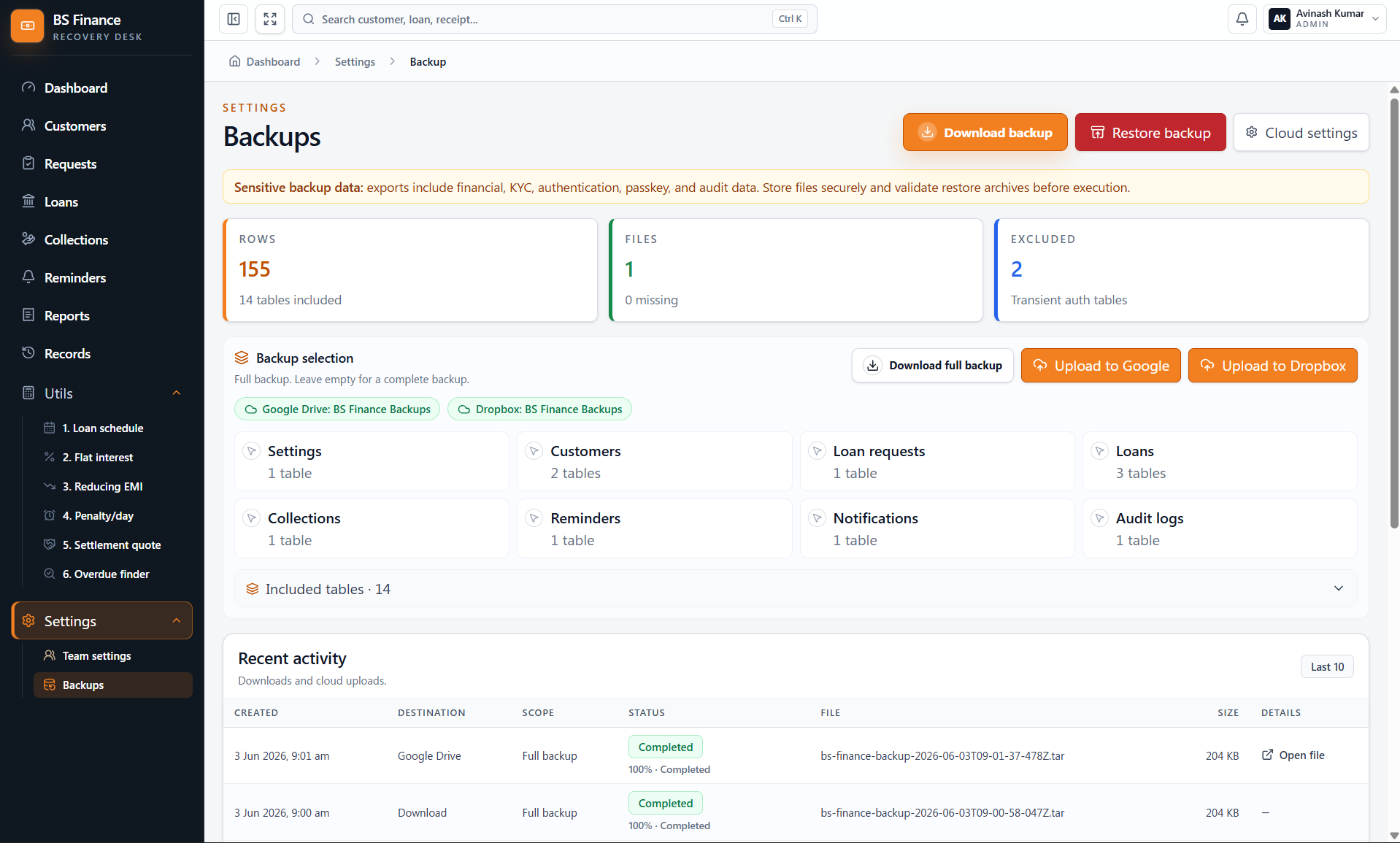Viewport: 1400px width, 843px height.
Task: Open Cloud settings
Action: (1301, 132)
